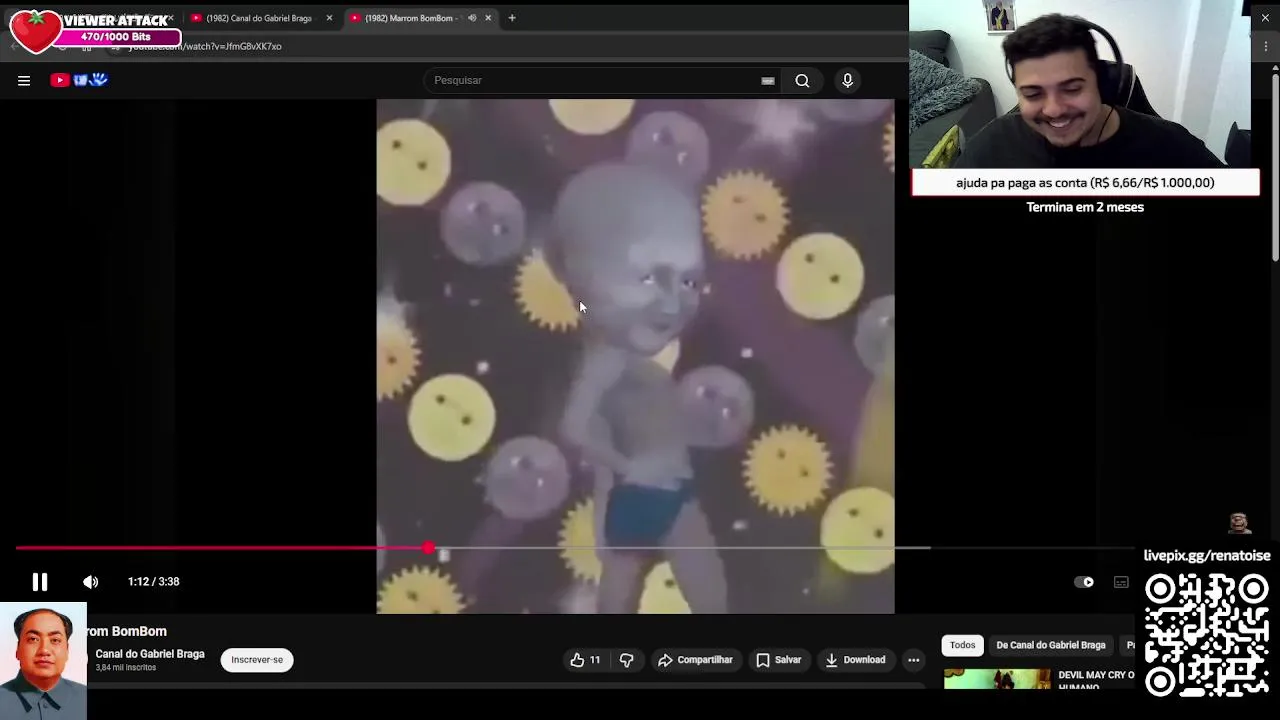Image resolution: width=1280 pixels, height=720 pixels.
Task: Click the Viewer Attack bits overlay
Action: 96,30
